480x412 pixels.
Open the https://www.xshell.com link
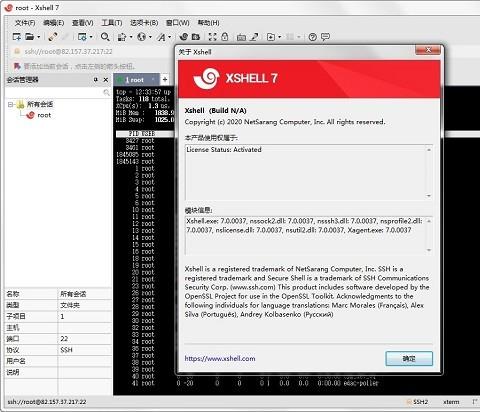(220, 359)
